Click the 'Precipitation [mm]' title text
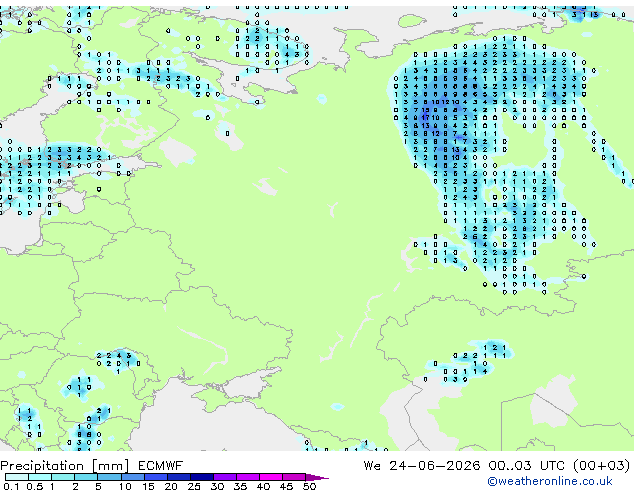The width and height of the screenshot is (634, 490). [65, 466]
